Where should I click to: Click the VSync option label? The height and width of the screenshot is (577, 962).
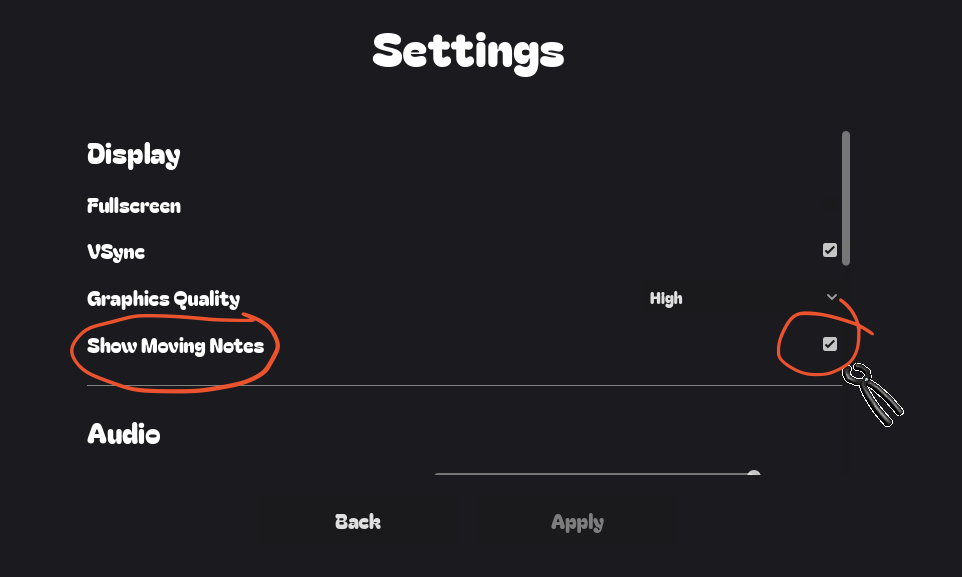pos(116,251)
